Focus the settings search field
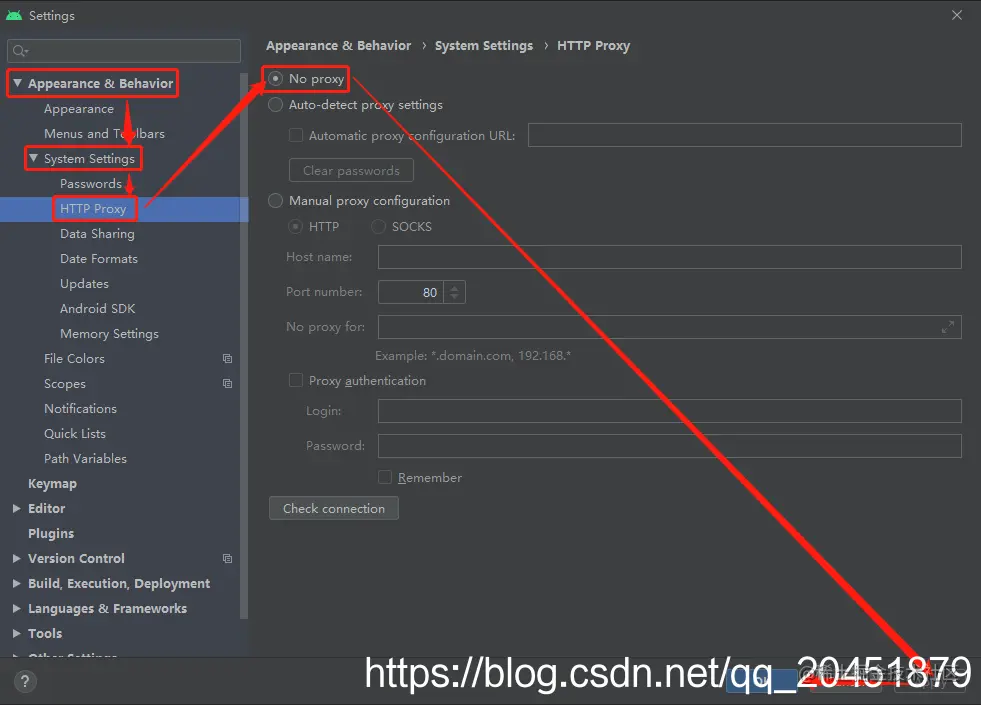The height and width of the screenshot is (705, 981). pos(124,51)
